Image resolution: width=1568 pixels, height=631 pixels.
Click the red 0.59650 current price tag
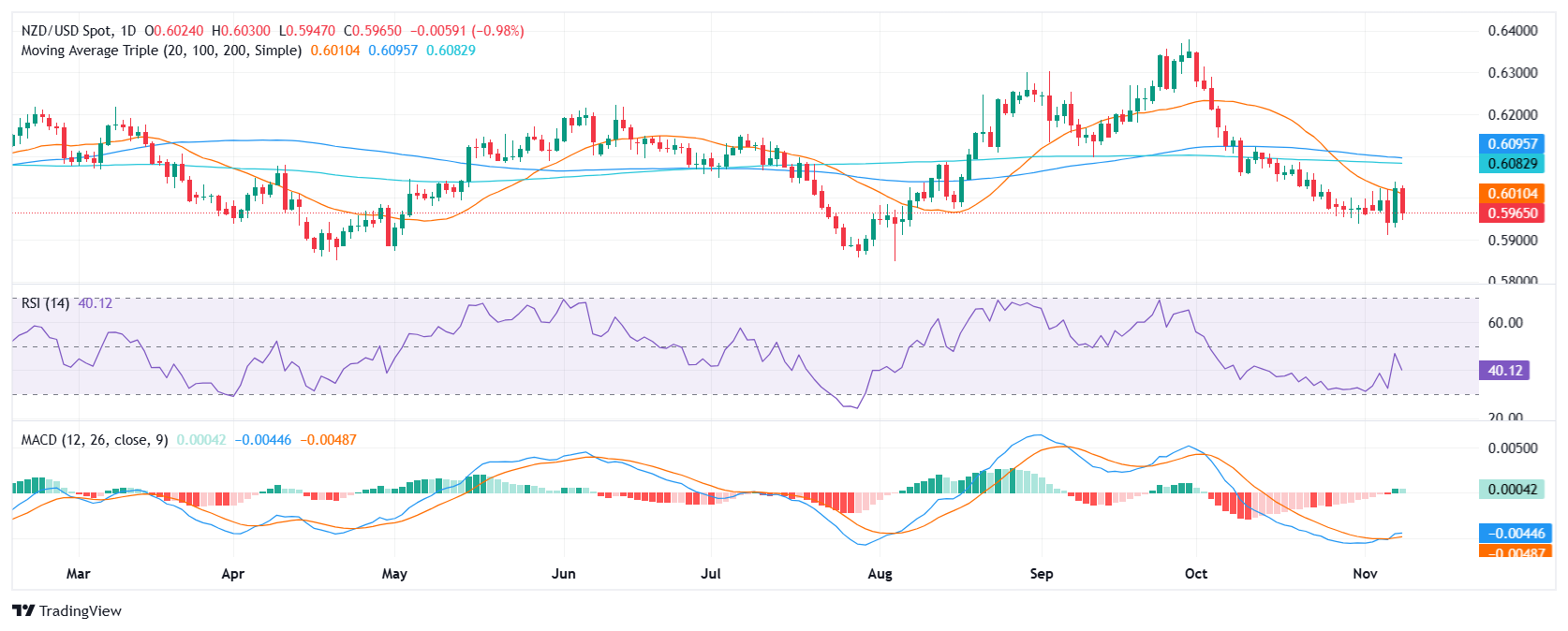(1512, 213)
